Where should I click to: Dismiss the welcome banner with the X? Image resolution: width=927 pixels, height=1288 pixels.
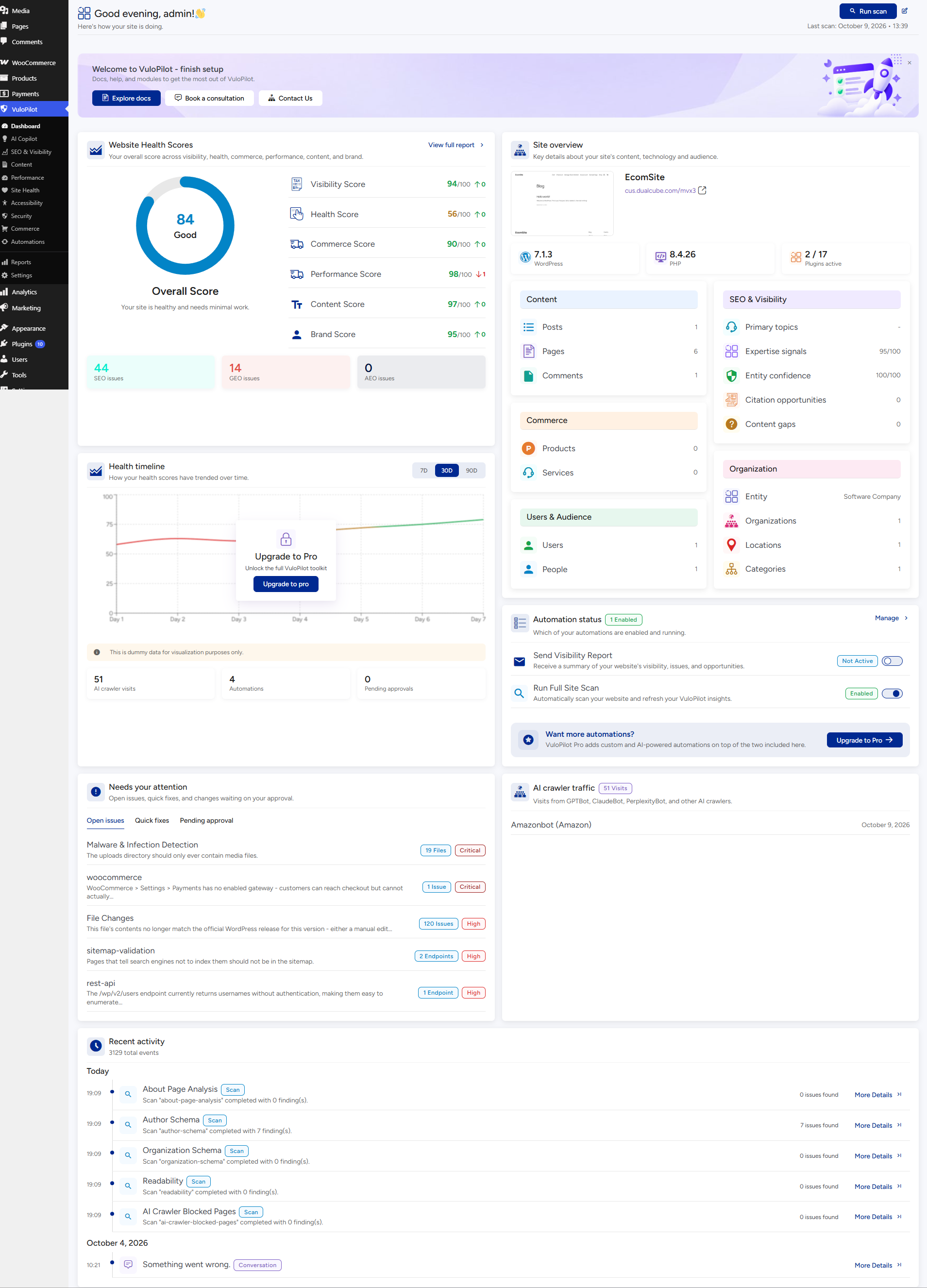(x=910, y=63)
